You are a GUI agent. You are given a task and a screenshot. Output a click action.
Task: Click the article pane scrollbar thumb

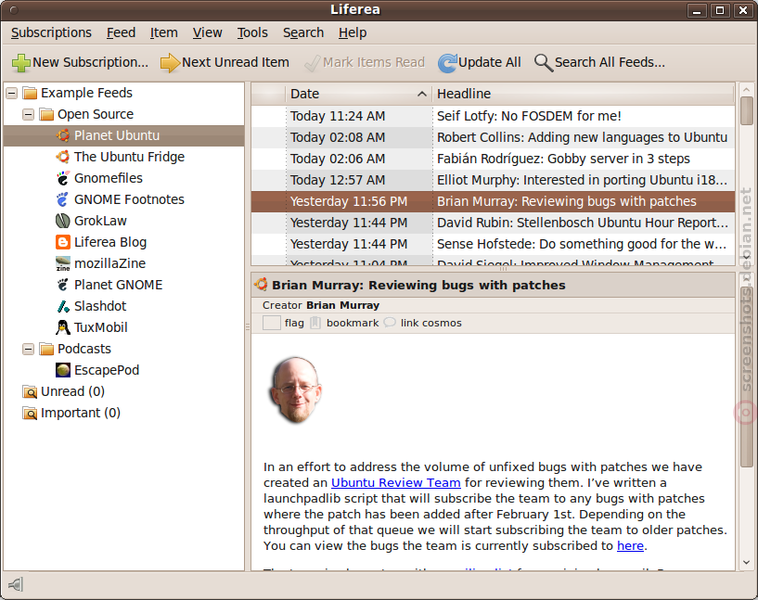pos(746,377)
